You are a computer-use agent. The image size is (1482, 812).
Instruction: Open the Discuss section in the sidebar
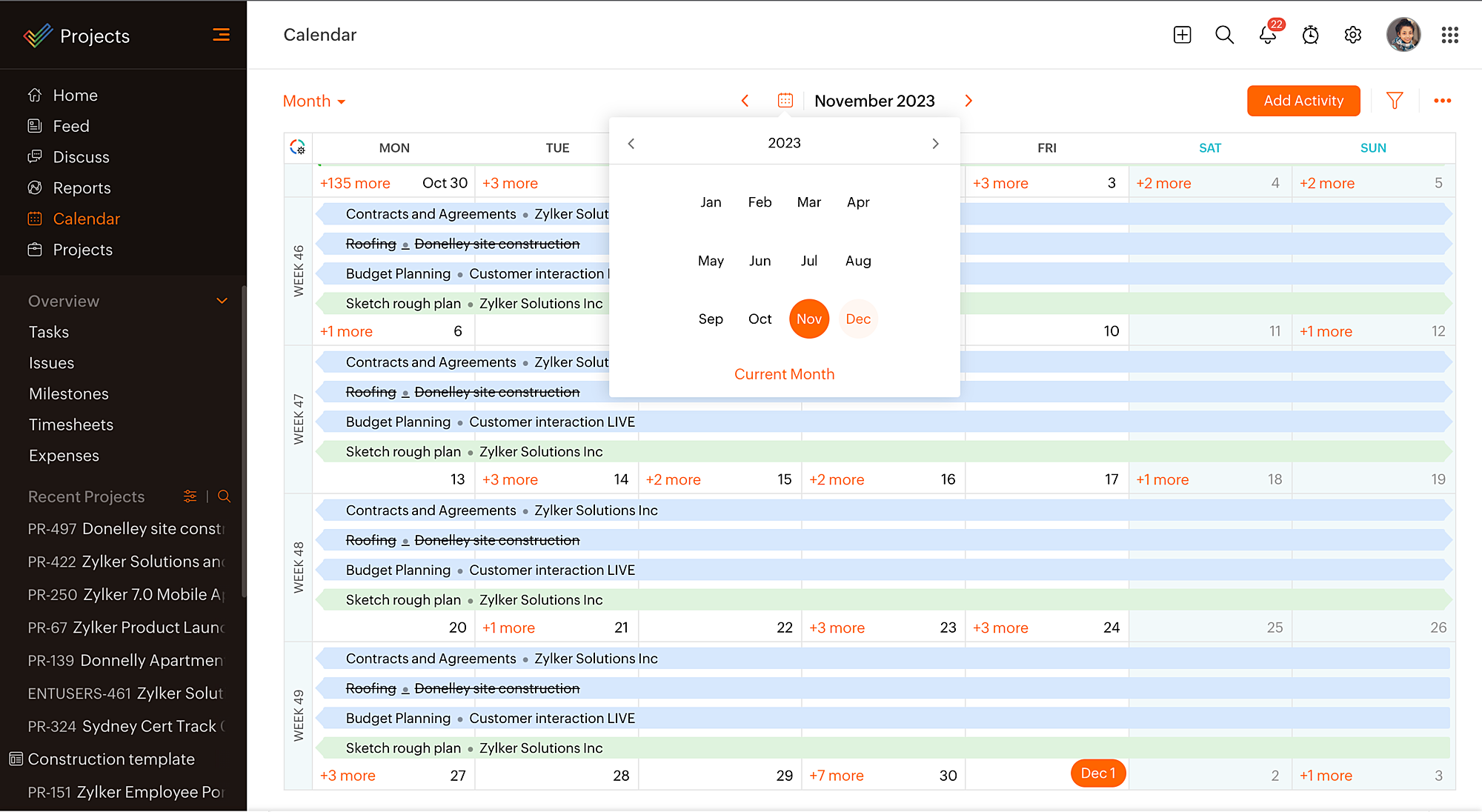tap(79, 156)
